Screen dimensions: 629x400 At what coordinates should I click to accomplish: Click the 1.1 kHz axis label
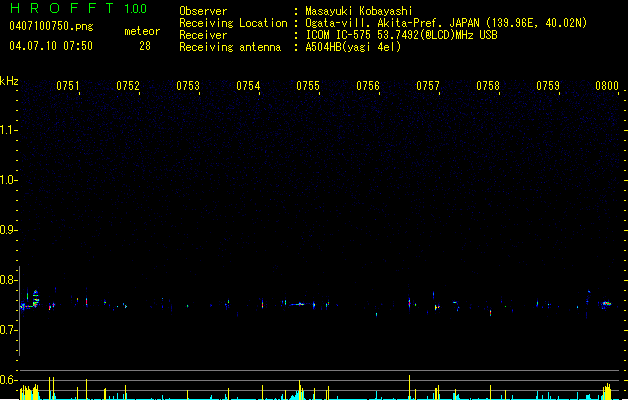click(8, 130)
